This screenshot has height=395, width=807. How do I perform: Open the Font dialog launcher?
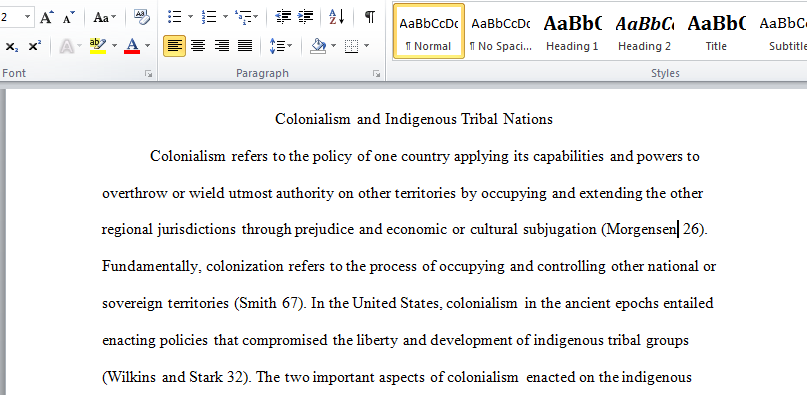pos(148,74)
